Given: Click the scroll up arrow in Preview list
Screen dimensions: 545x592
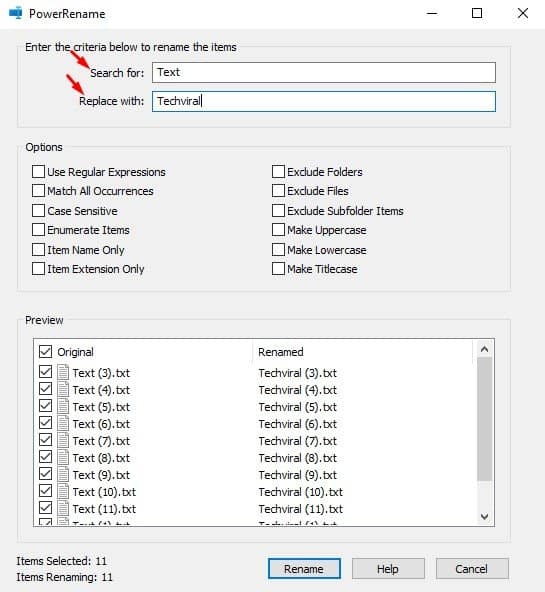Looking at the screenshot, I should click(x=484, y=349).
